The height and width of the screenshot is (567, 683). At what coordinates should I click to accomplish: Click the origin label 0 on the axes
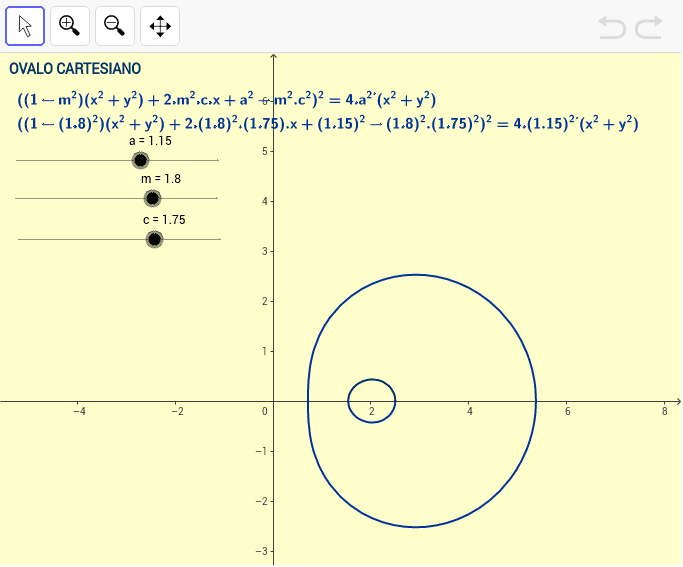(266, 411)
